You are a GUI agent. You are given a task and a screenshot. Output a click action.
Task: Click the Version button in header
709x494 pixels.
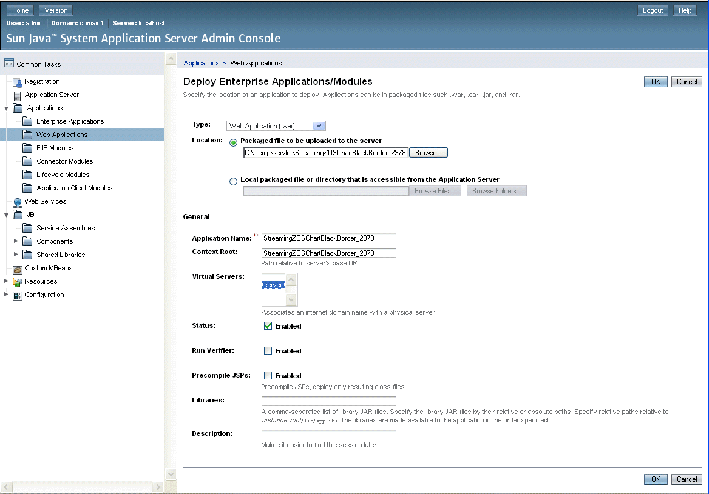[x=56, y=10]
